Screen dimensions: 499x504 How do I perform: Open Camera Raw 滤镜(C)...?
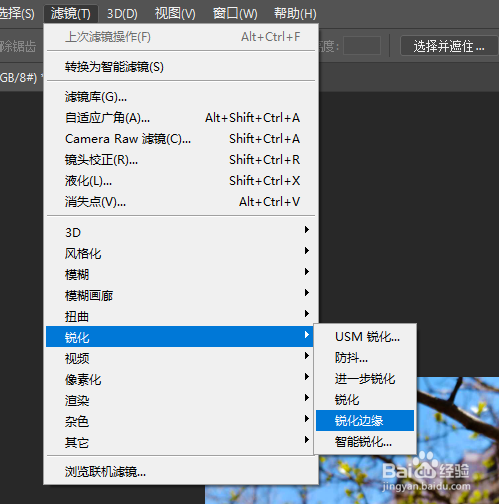click(180, 139)
